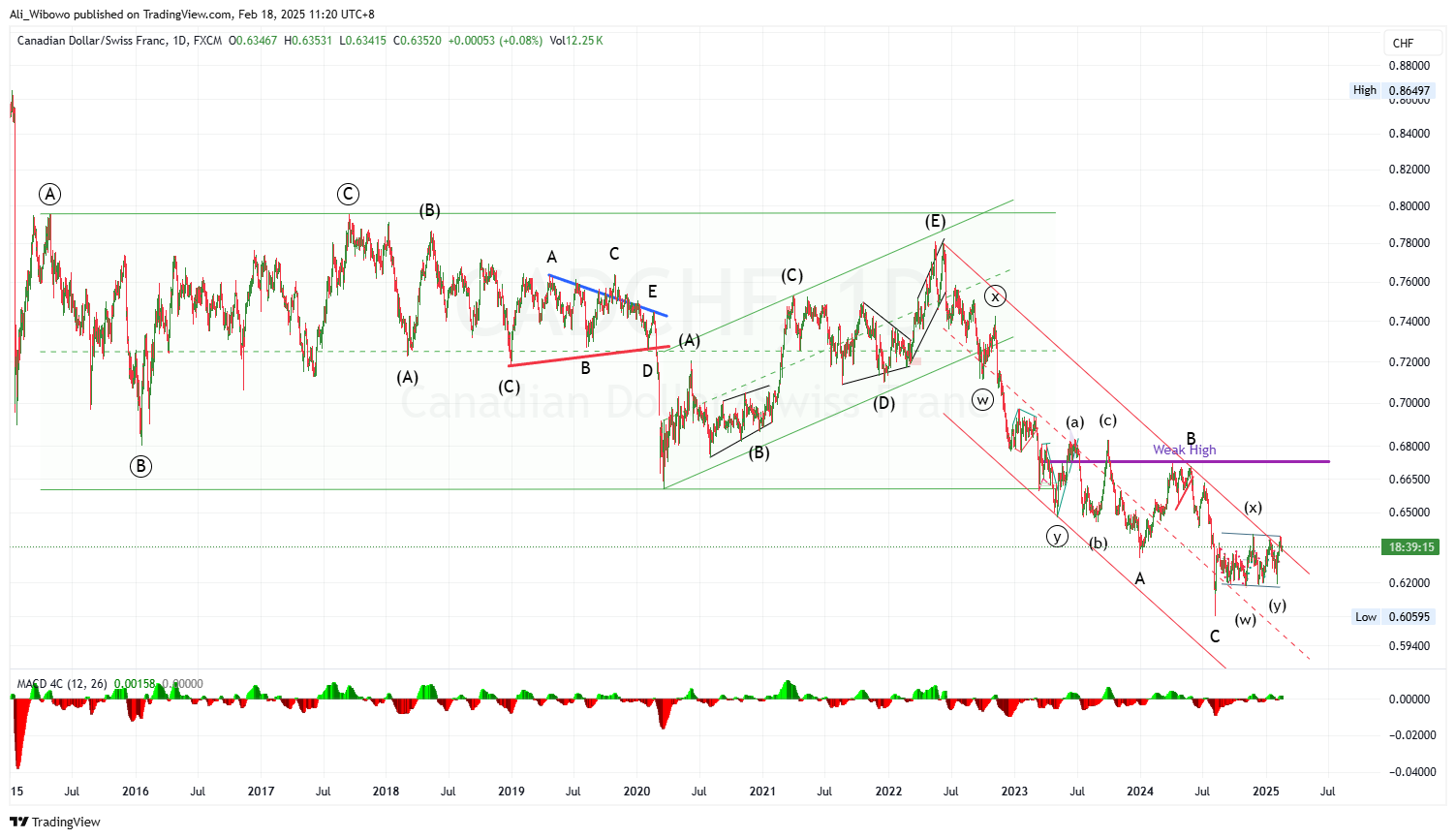Click the 0.88000 price axis value
Viewport: 1456px width, 839px height.
pyautogui.click(x=1410, y=66)
